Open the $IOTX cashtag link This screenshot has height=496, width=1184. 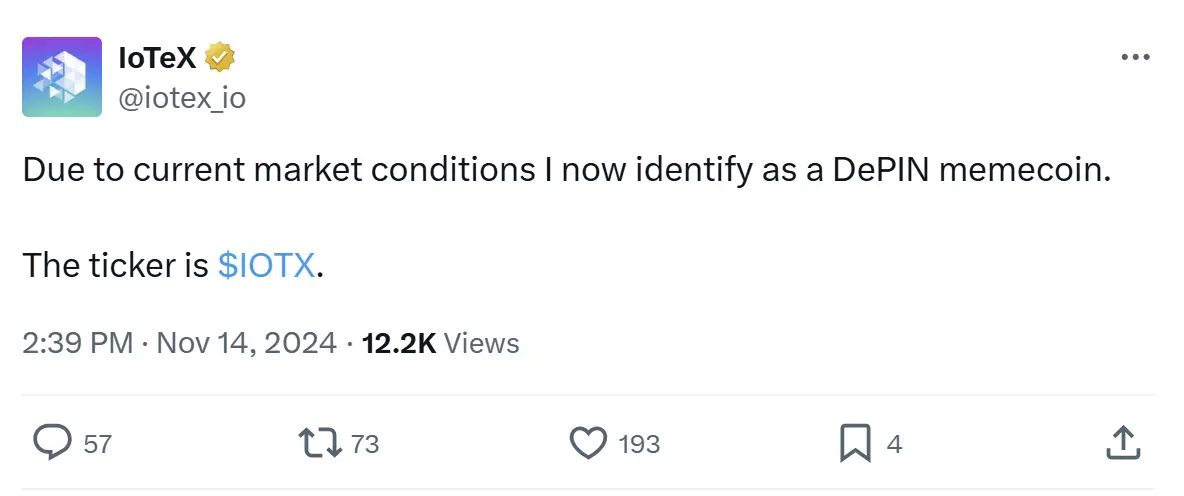[x=266, y=266]
